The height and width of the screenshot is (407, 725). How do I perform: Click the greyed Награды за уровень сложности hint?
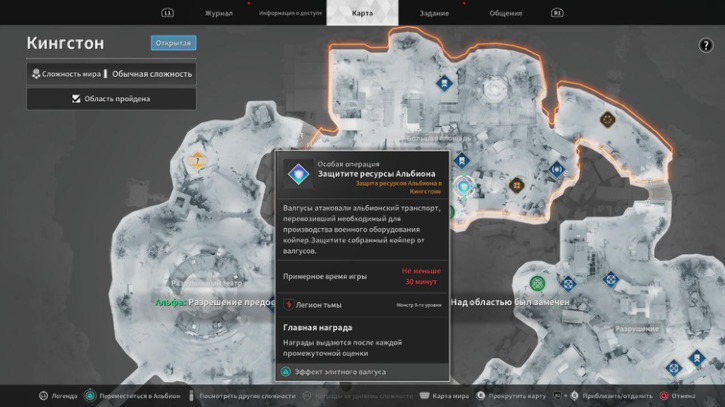[x=364, y=396]
